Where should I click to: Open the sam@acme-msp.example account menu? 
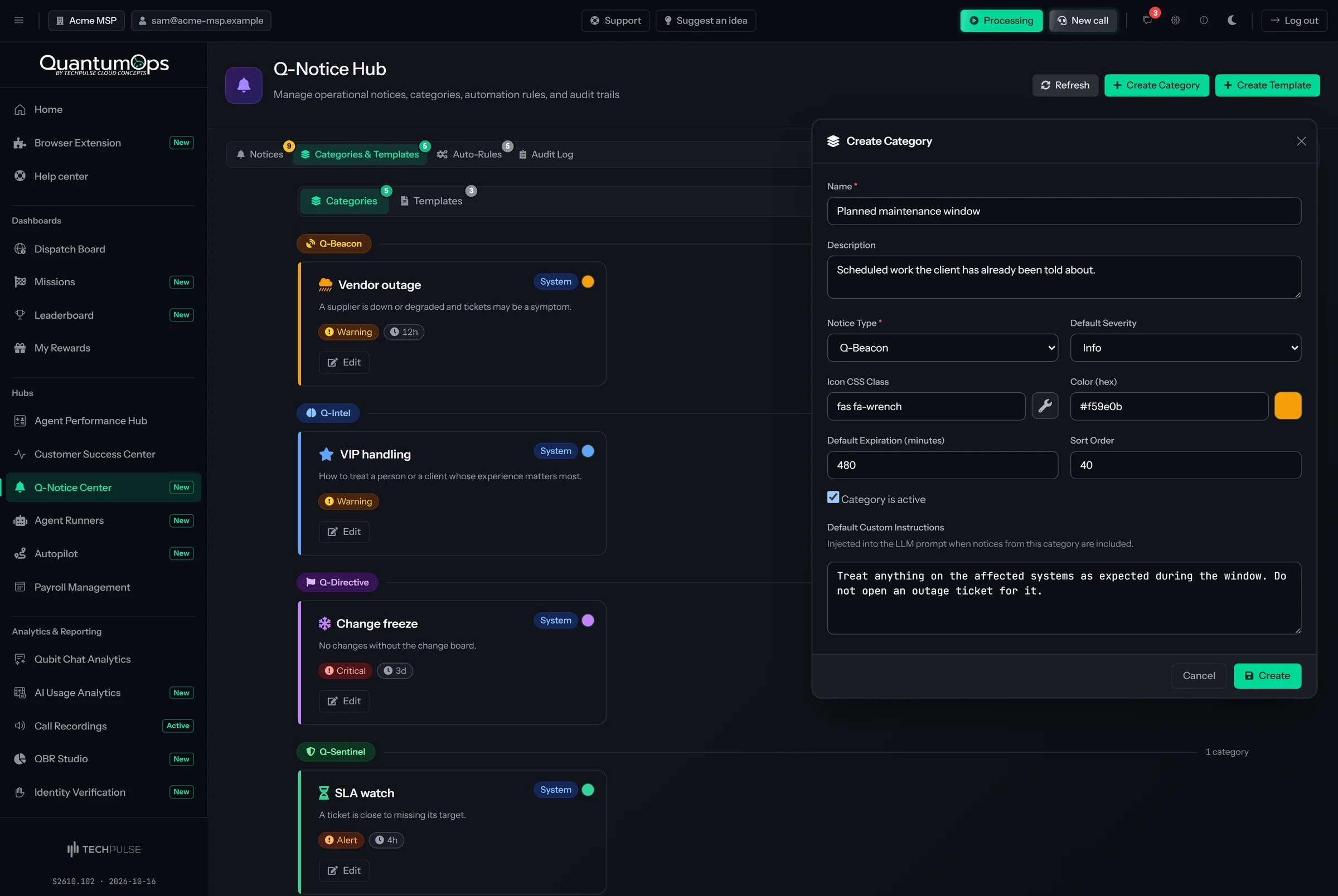[201, 21]
